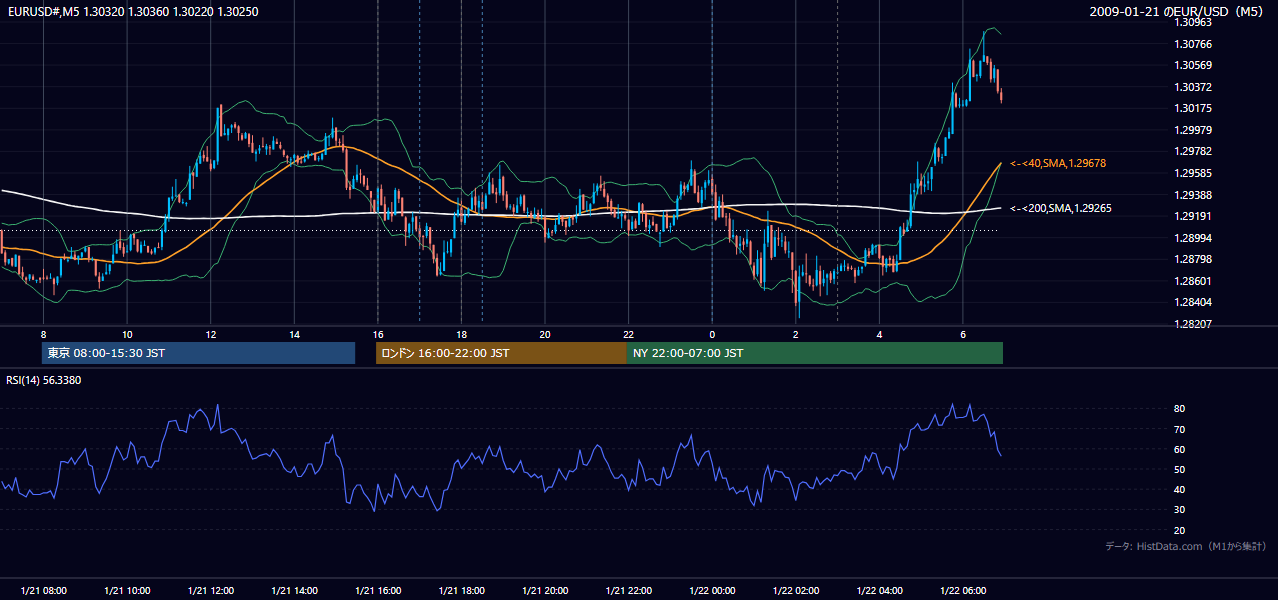Click the 1/22 00:00 bottom time label
The width and height of the screenshot is (1278, 600).
[x=712, y=591]
